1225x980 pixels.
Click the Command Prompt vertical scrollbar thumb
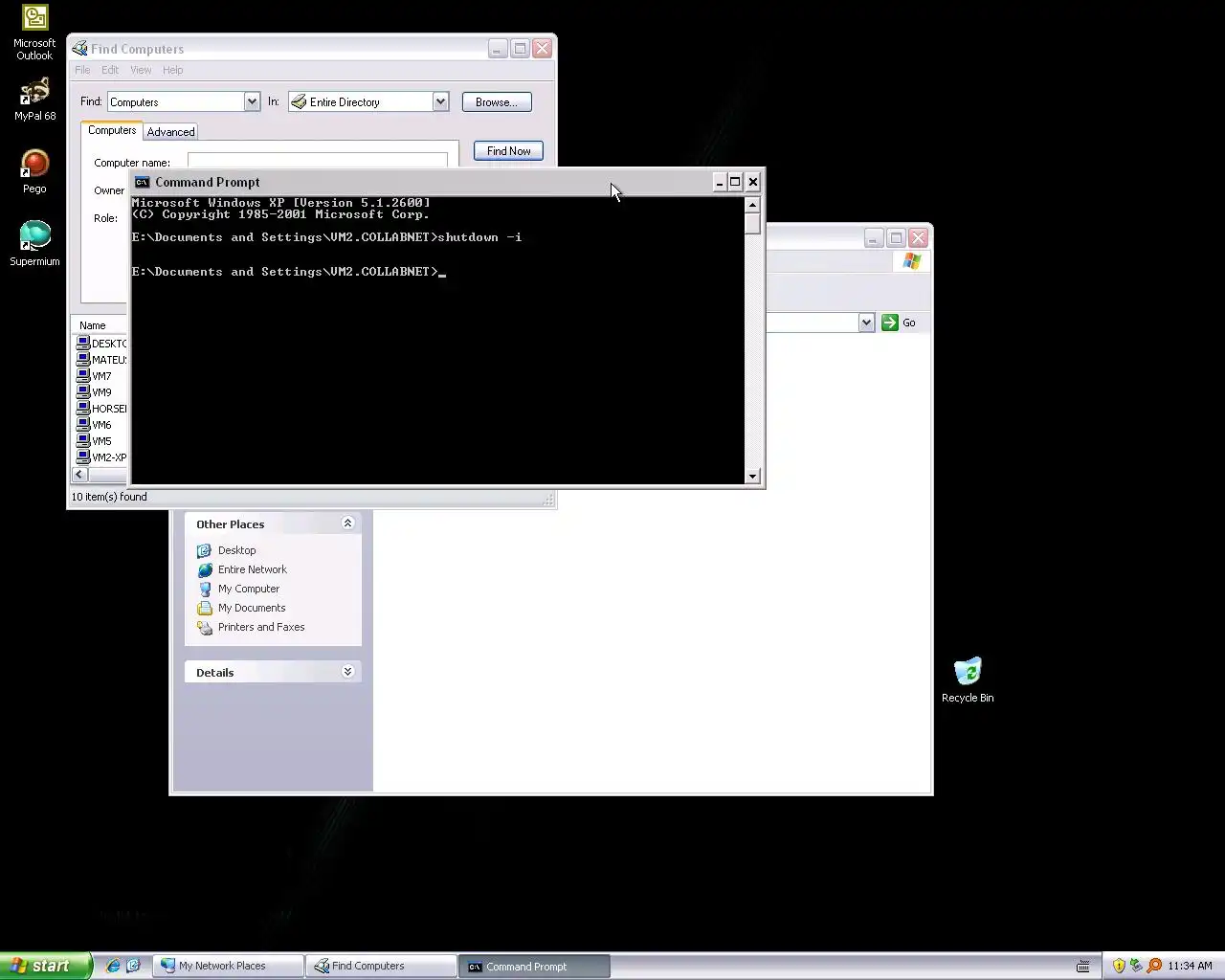pos(752,223)
